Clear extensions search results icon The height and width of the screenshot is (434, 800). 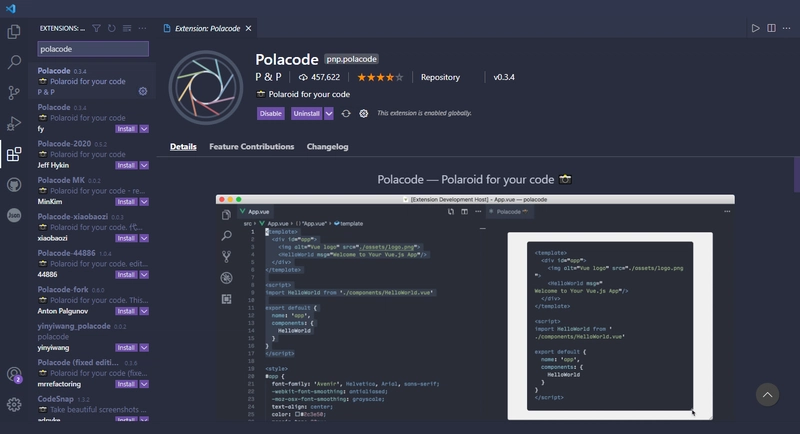tap(127, 29)
